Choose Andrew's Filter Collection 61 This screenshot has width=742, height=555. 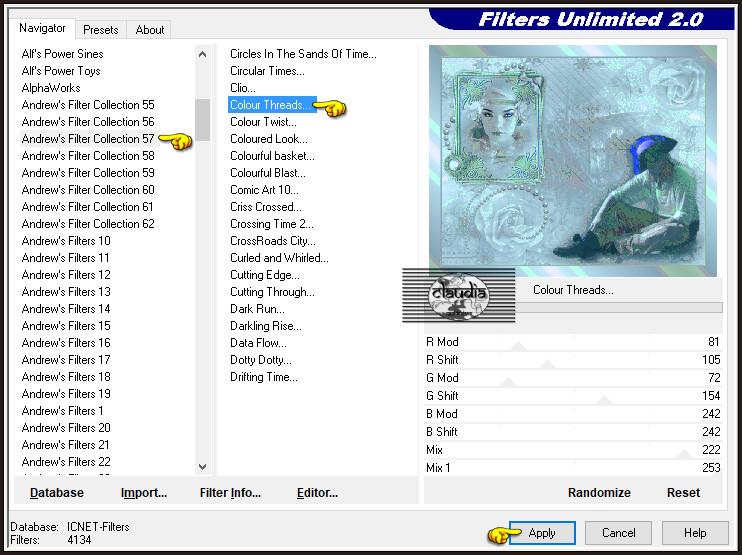tap(88, 207)
